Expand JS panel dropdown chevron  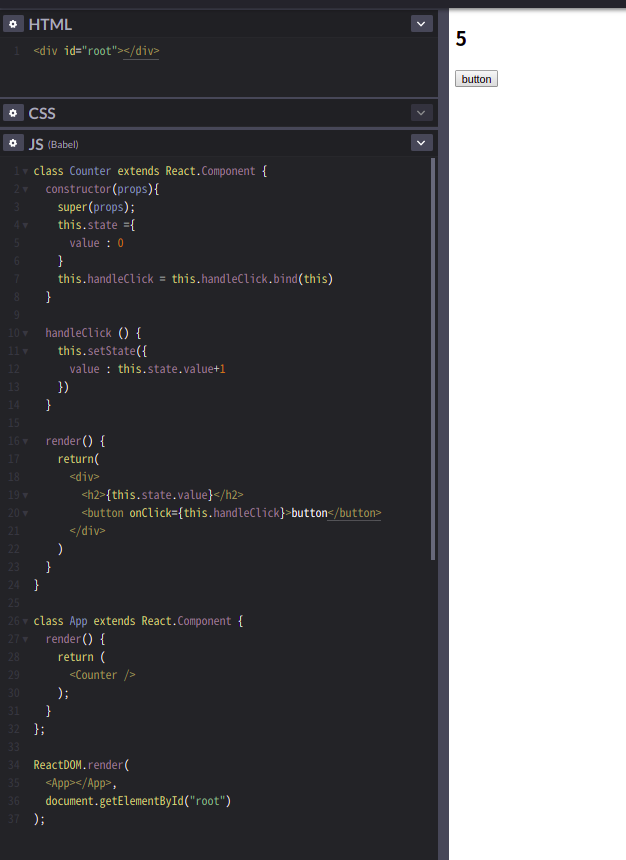(x=421, y=143)
